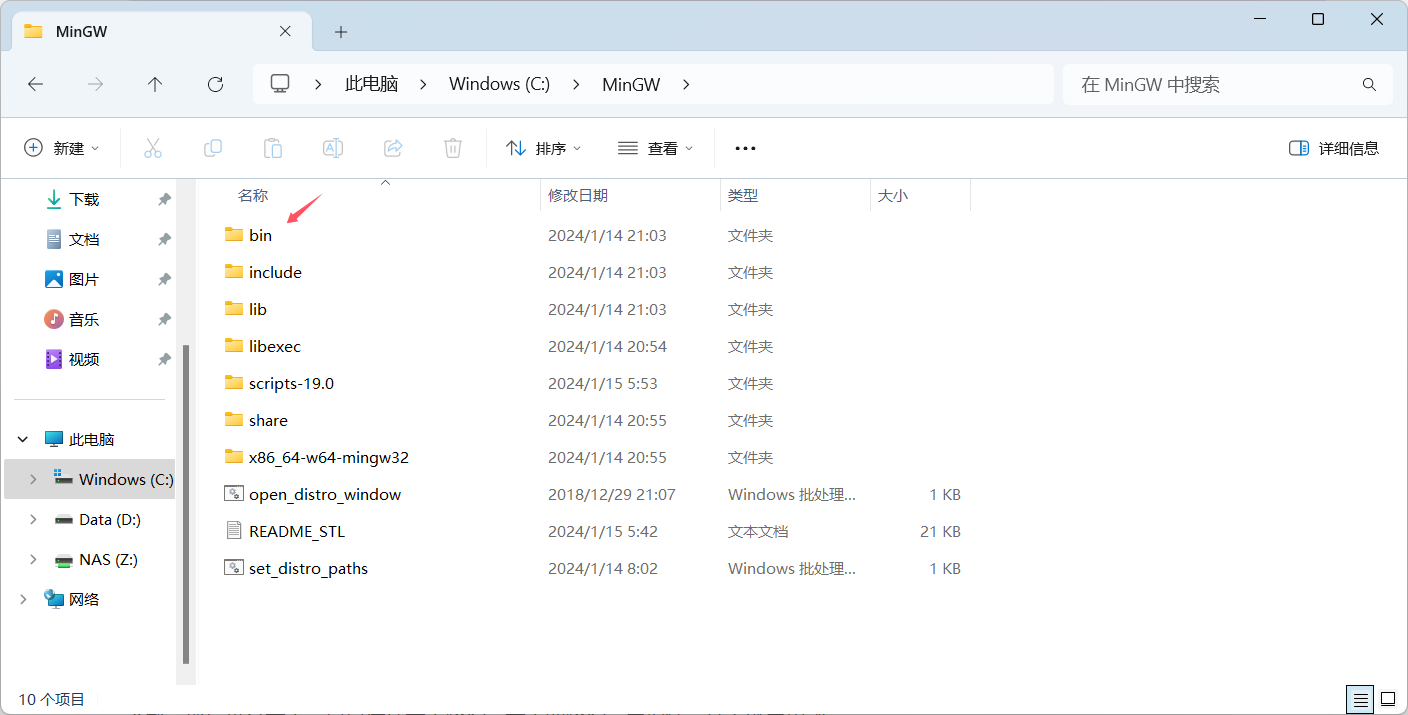Select the bin folder icon
The height and width of the screenshot is (715, 1408).
tap(234, 234)
